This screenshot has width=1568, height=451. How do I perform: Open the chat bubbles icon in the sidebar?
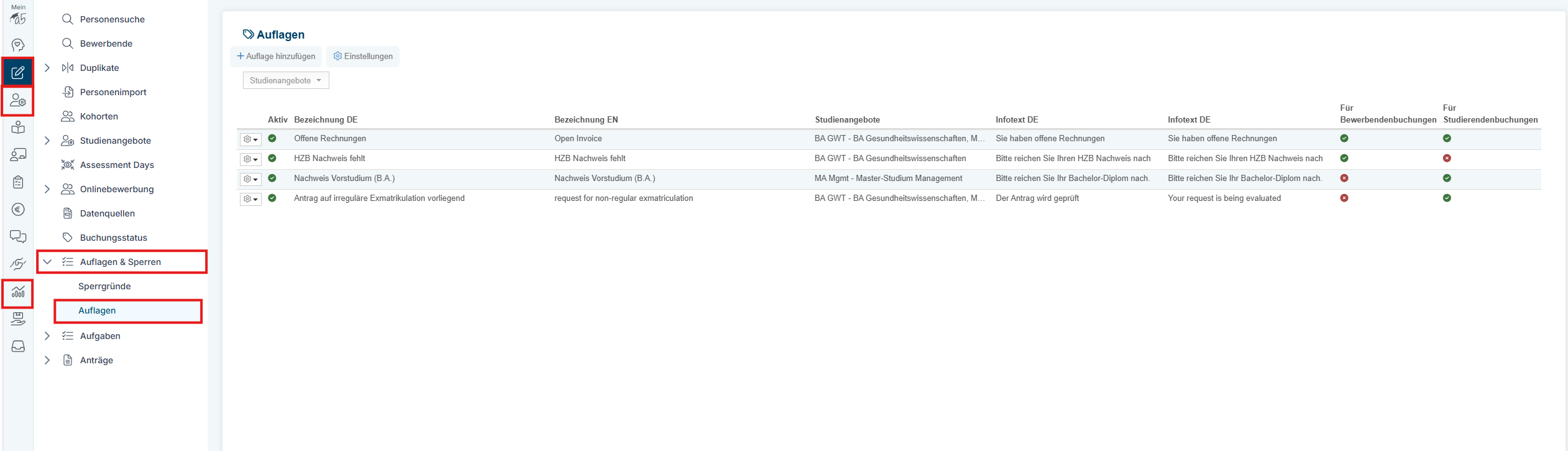tap(18, 237)
